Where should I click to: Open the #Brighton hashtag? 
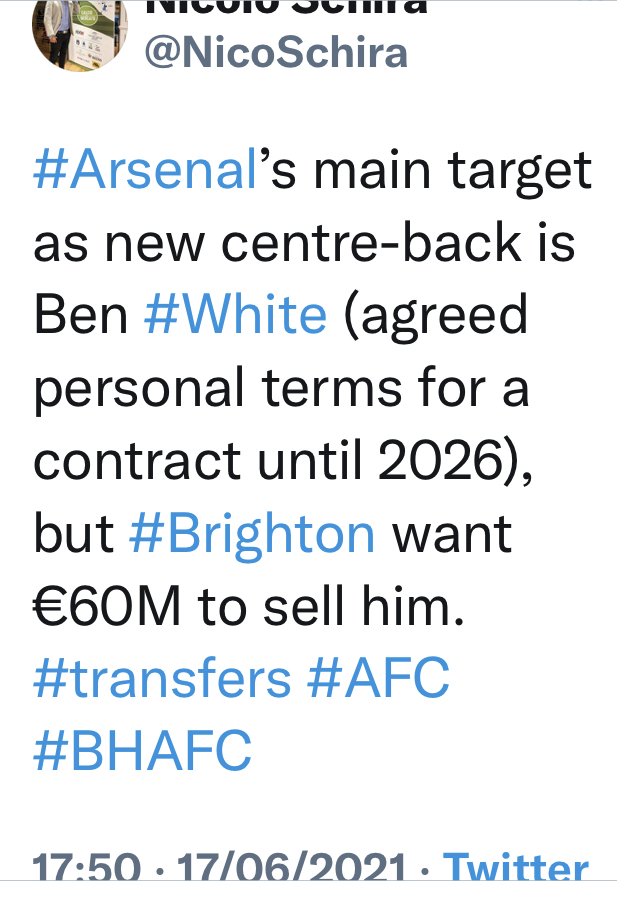tap(252, 535)
